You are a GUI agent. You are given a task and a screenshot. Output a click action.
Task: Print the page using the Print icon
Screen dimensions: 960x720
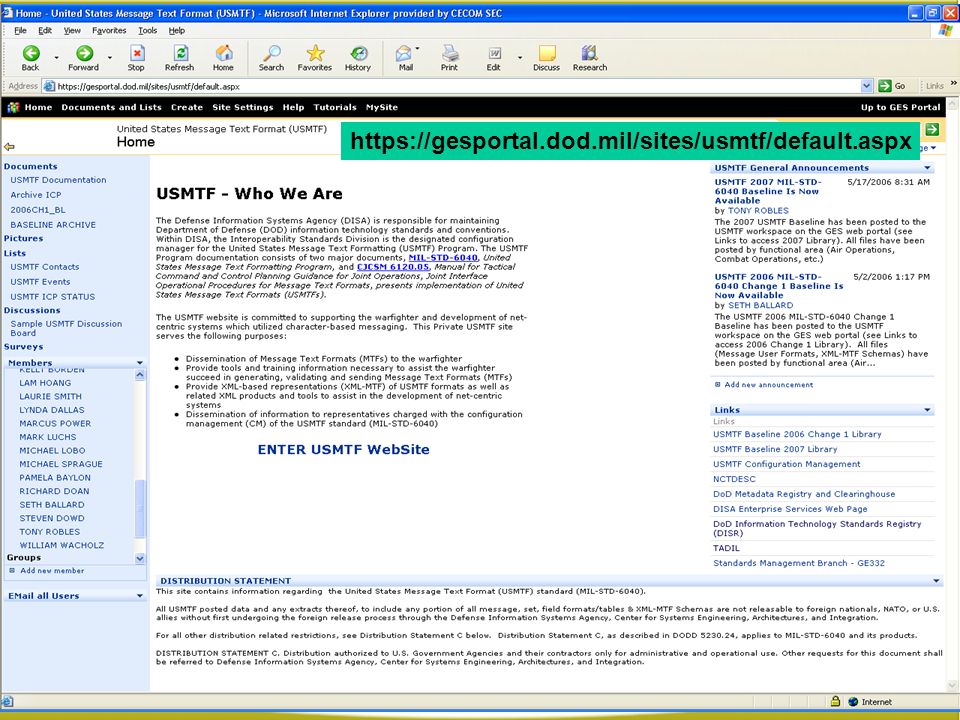coord(450,53)
